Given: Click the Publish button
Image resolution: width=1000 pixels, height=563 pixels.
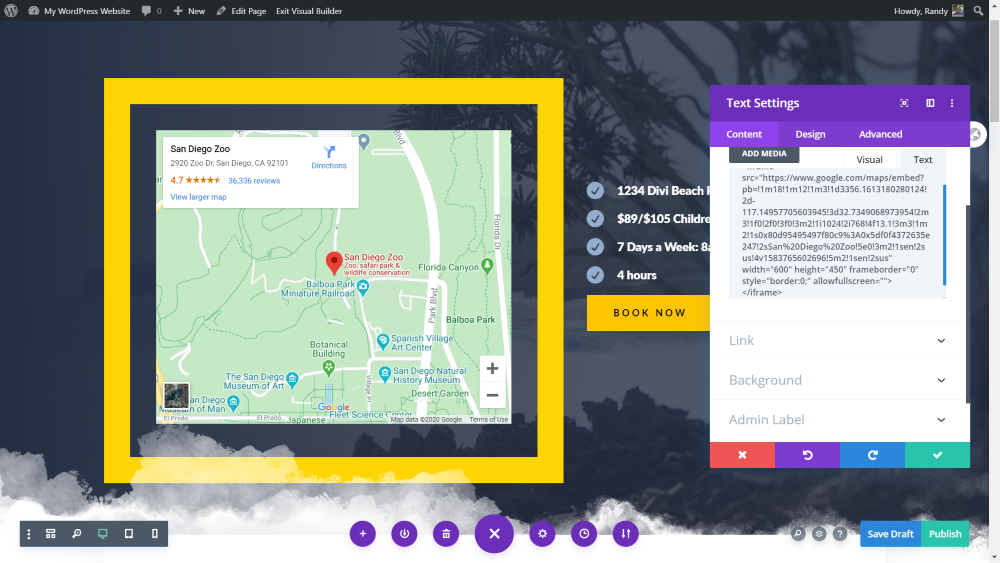Looking at the screenshot, I should pyautogui.click(x=945, y=534).
